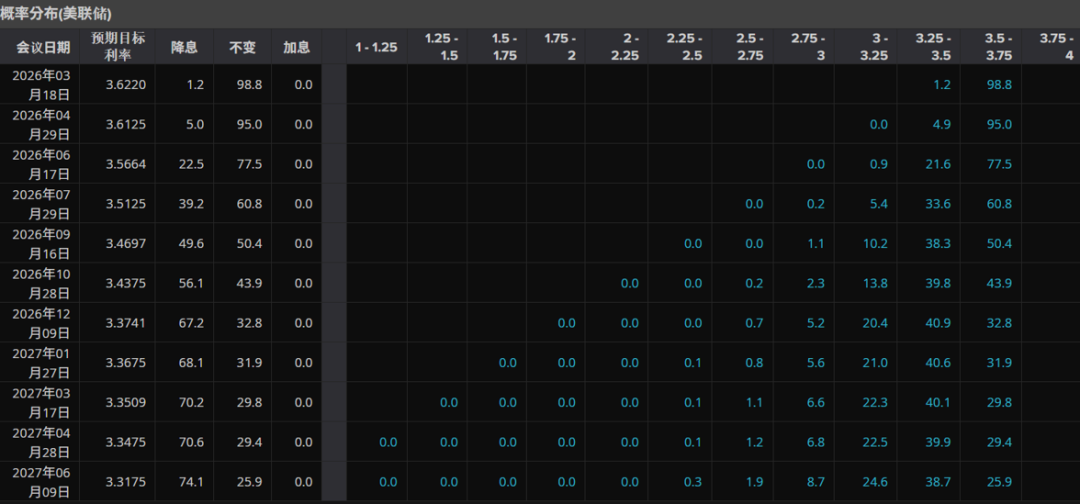
Task: Click the 2.25 - 2.5 rate range header
Action: pos(685,47)
